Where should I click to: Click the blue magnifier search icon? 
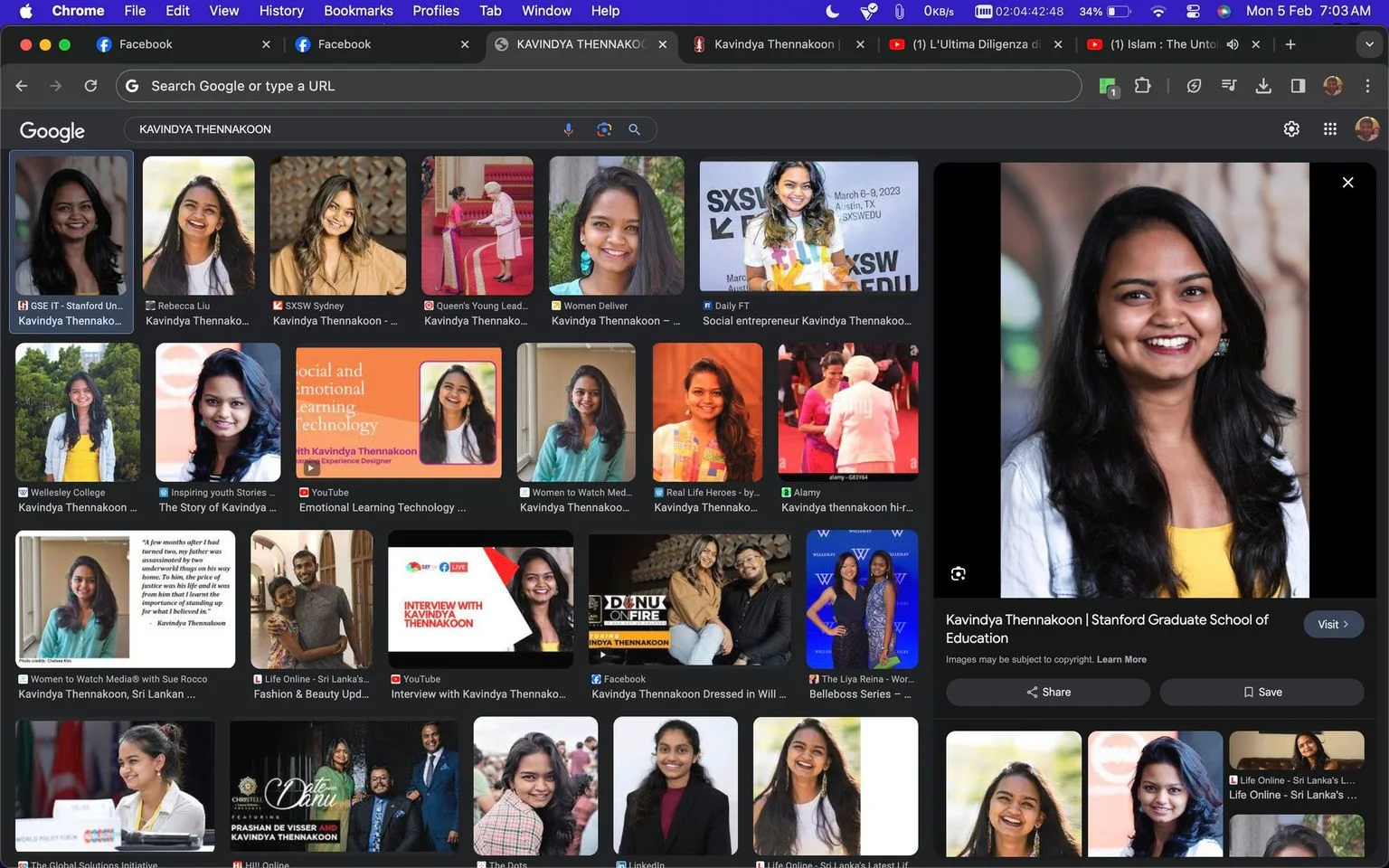coord(634,129)
